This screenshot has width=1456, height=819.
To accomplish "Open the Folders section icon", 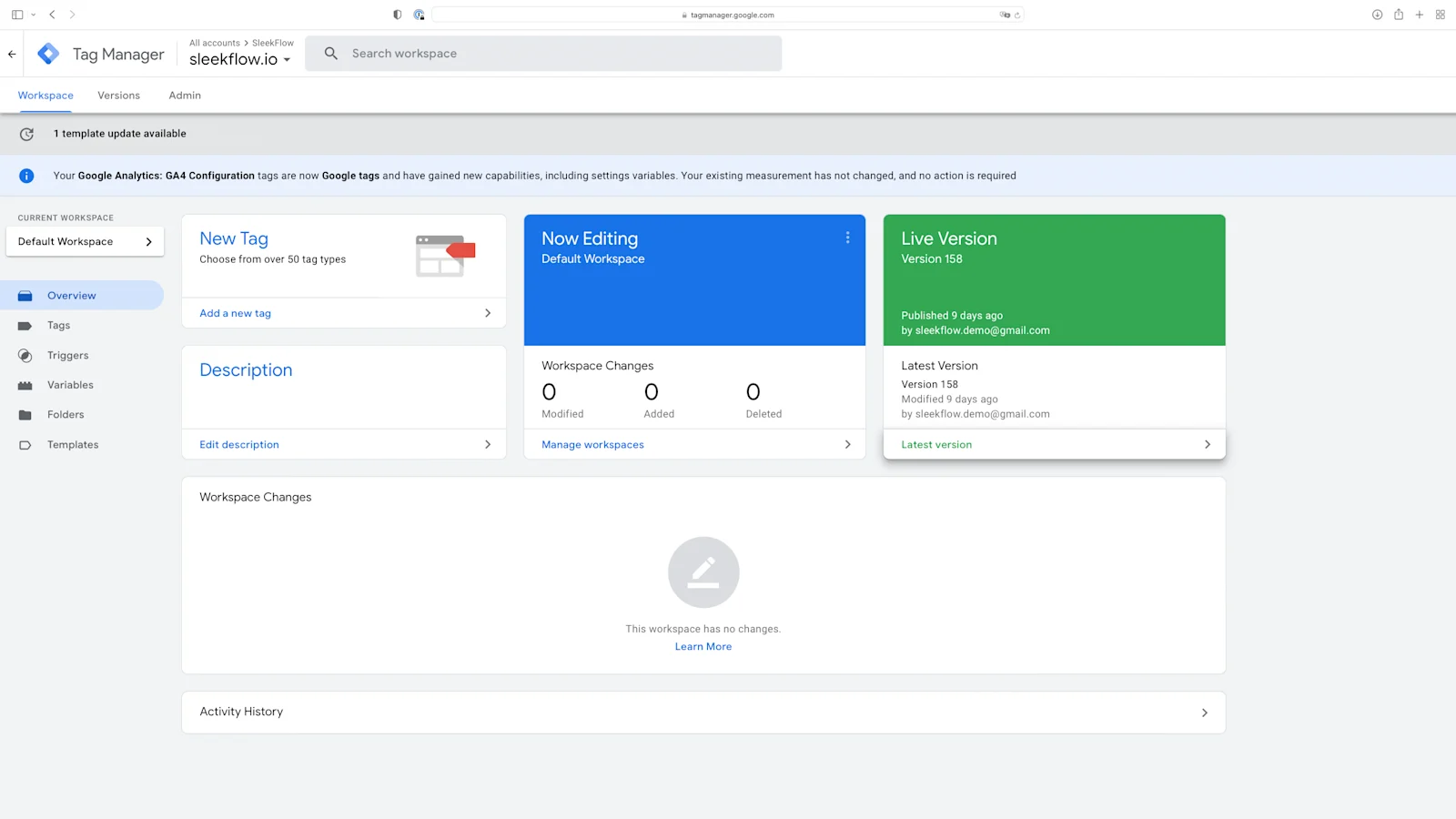I will 25,414.
